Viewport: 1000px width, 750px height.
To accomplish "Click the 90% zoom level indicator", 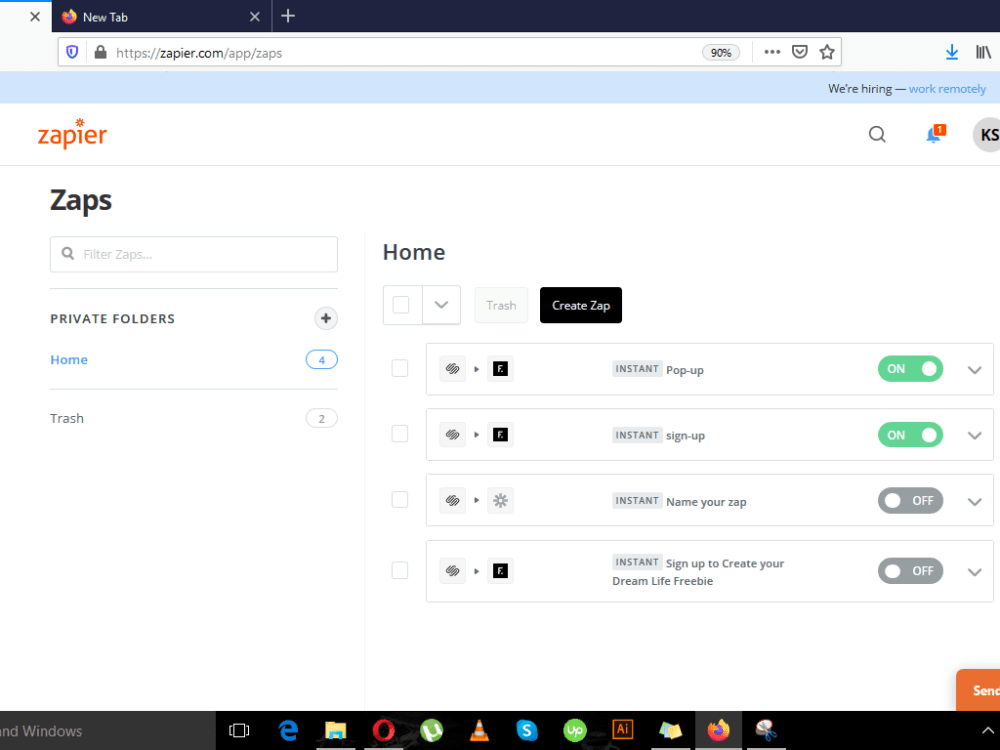I will pos(721,52).
